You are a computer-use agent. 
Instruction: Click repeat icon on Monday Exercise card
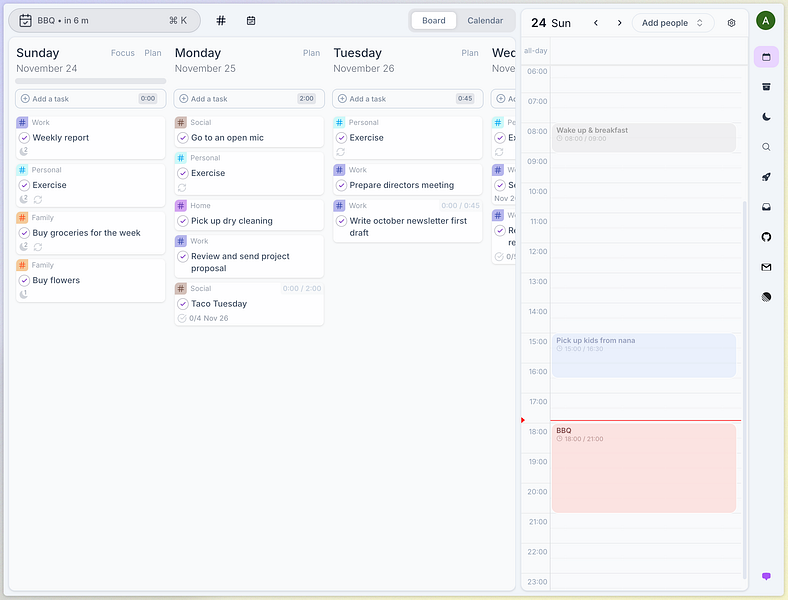[182, 187]
